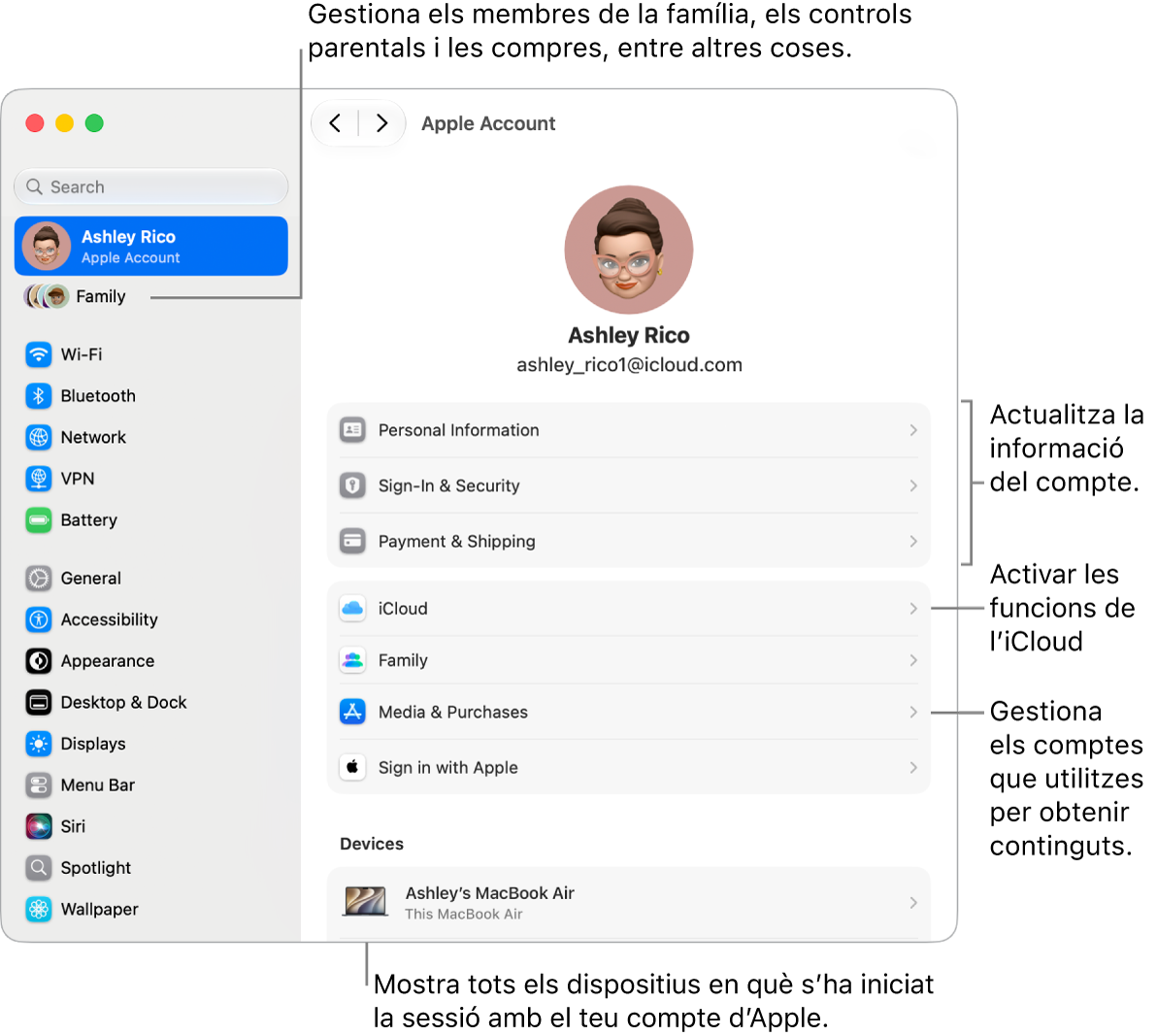Open VPN settings label
The image size is (1157, 1036).
(78, 479)
